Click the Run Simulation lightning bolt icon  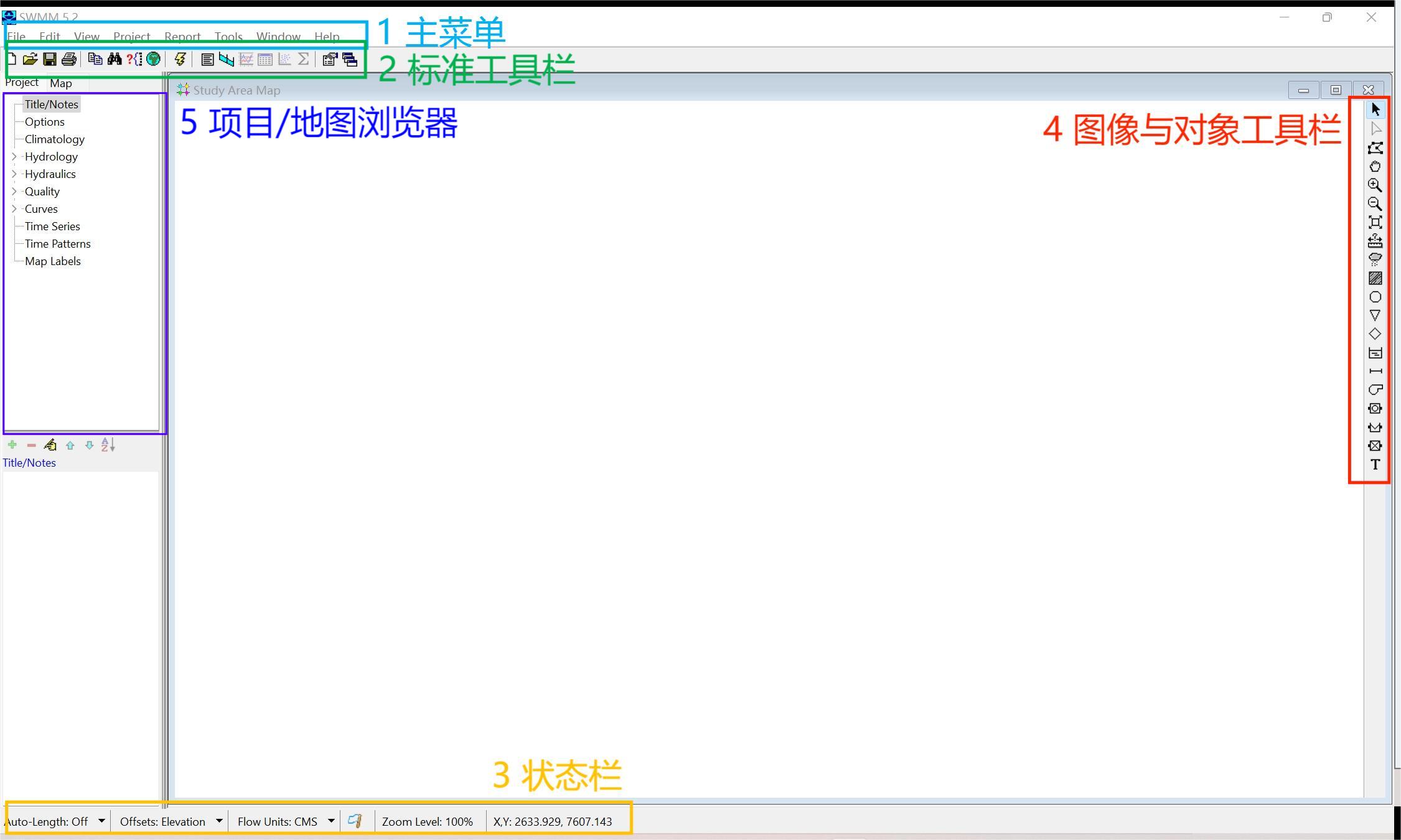click(x=180, y=59)
